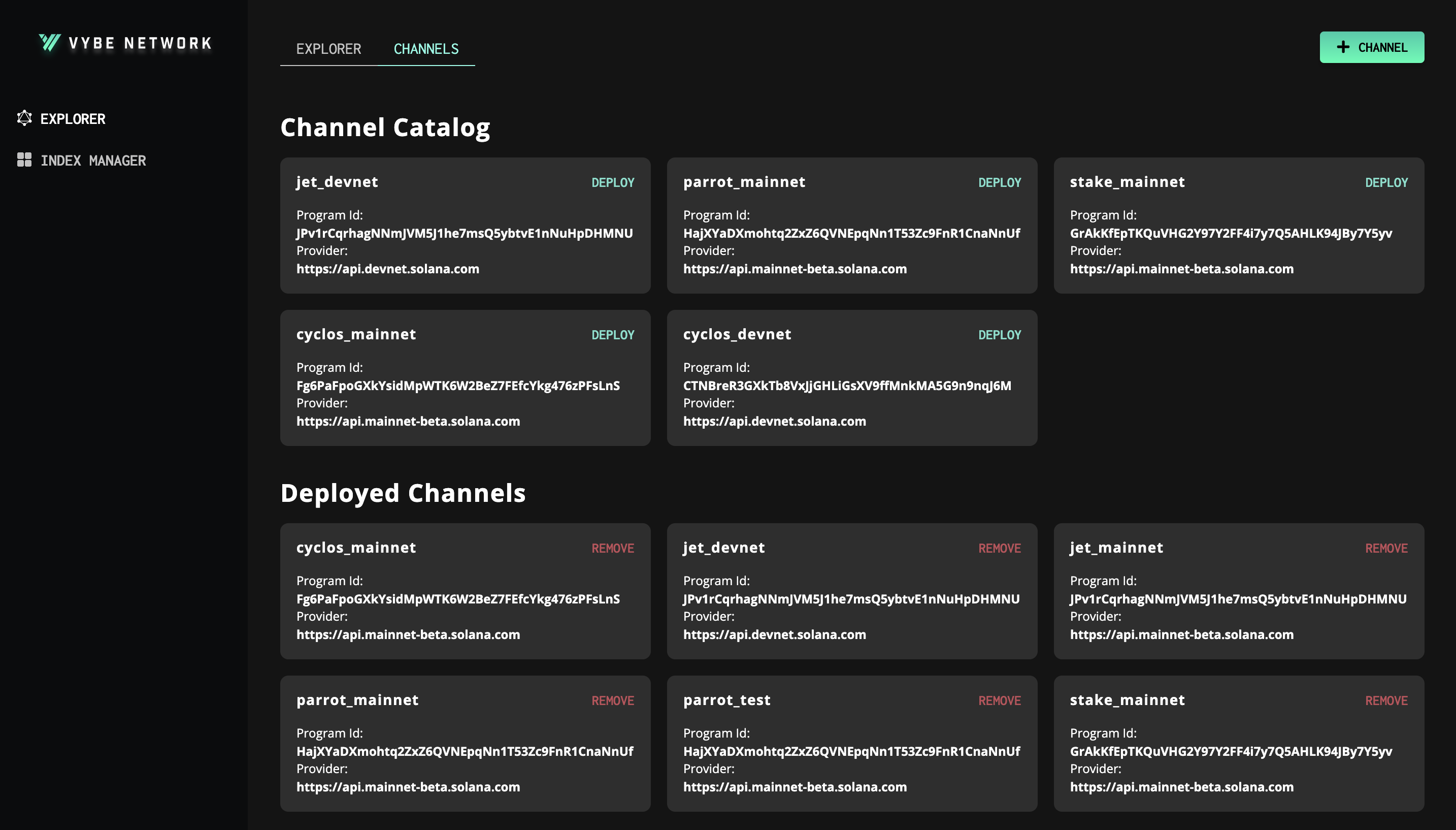The height and width of the screenshot is (830, 1456).
Task: Click the cyclos_devnet provider URL
Action: pyautogui.click(x=774, y=421)
